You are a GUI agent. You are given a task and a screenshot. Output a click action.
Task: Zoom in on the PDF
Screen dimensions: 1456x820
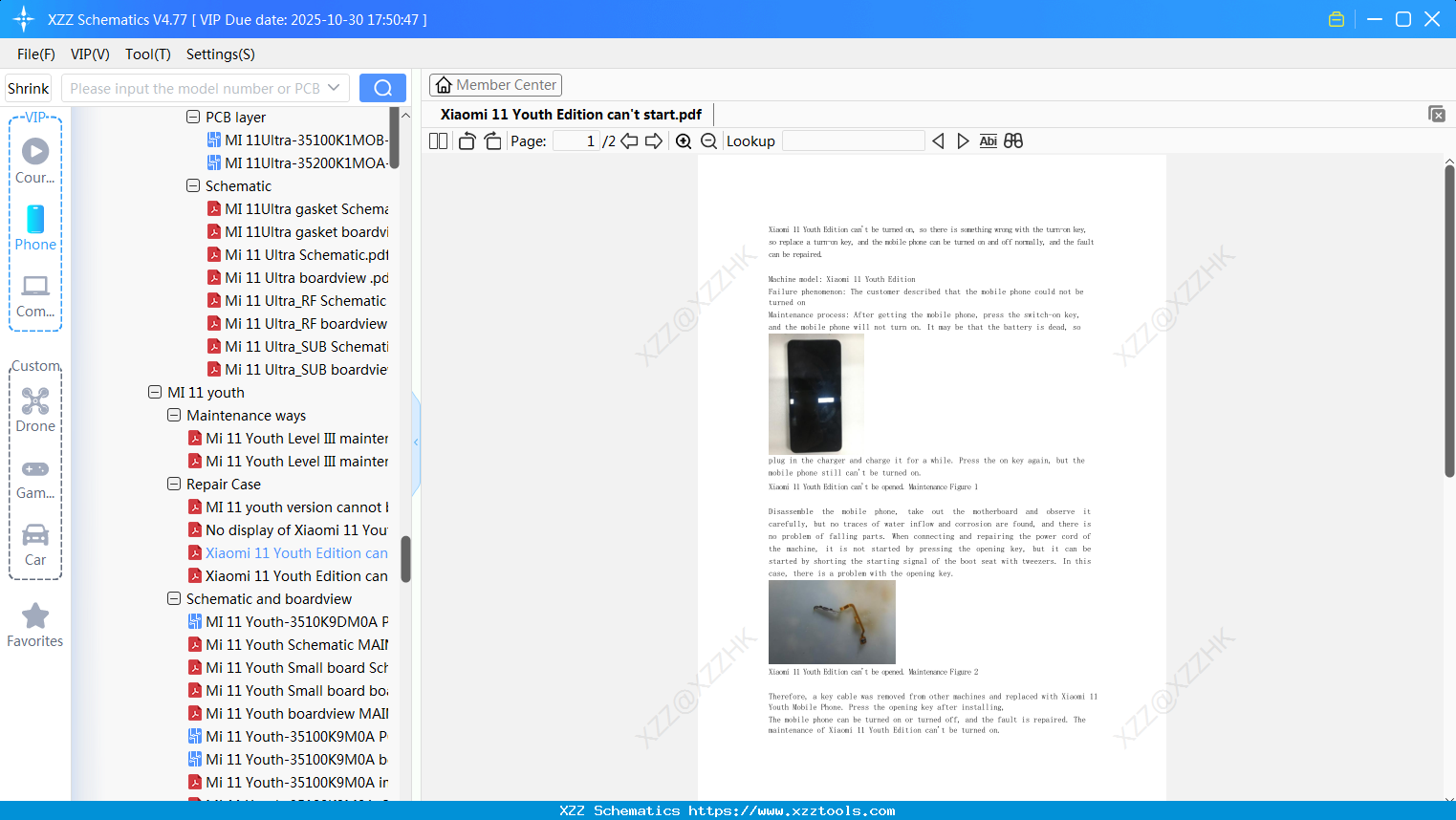pos(684,141)
